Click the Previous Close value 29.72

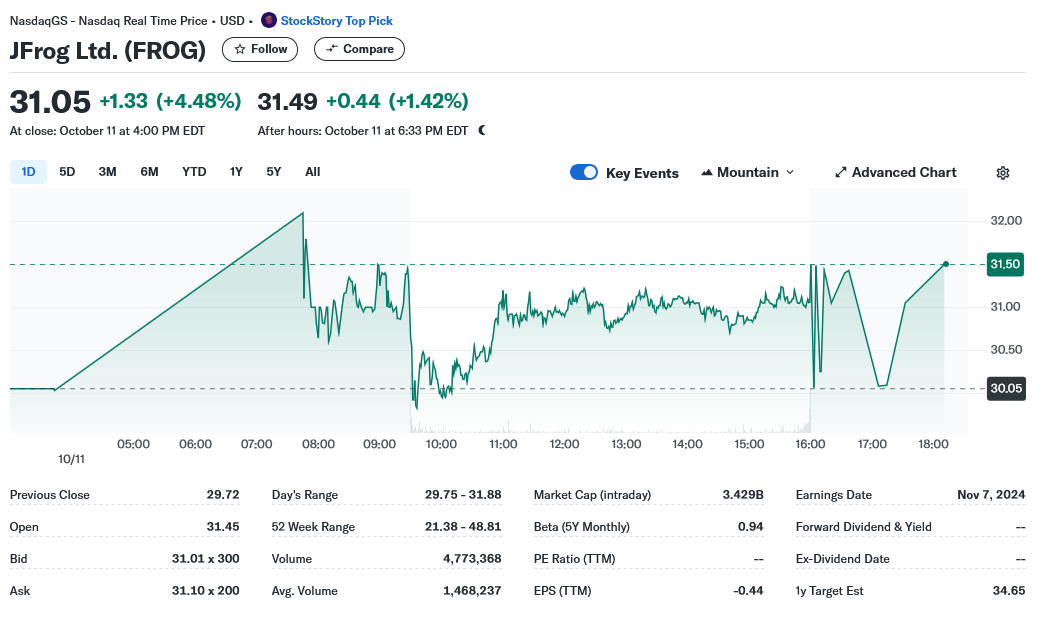223,495
